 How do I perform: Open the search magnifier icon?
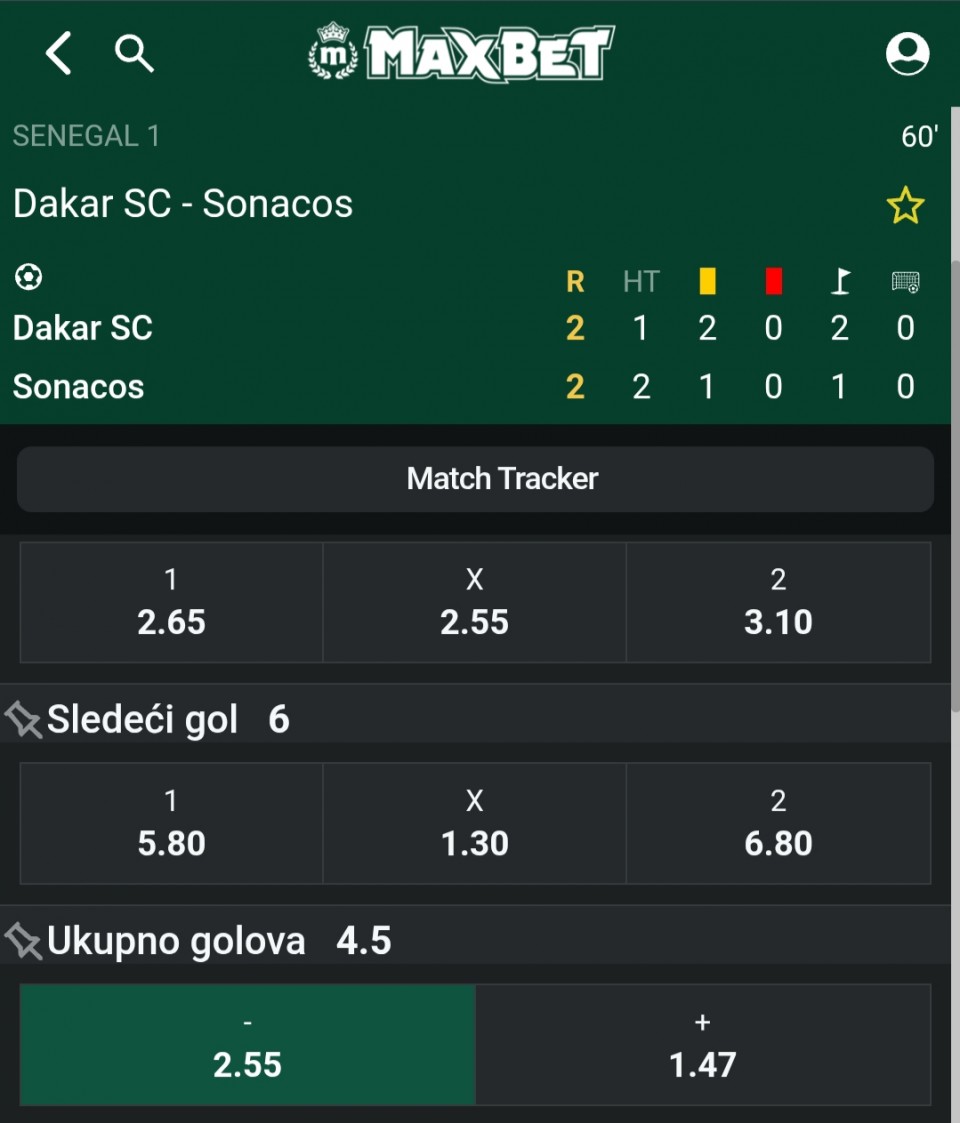134,53
